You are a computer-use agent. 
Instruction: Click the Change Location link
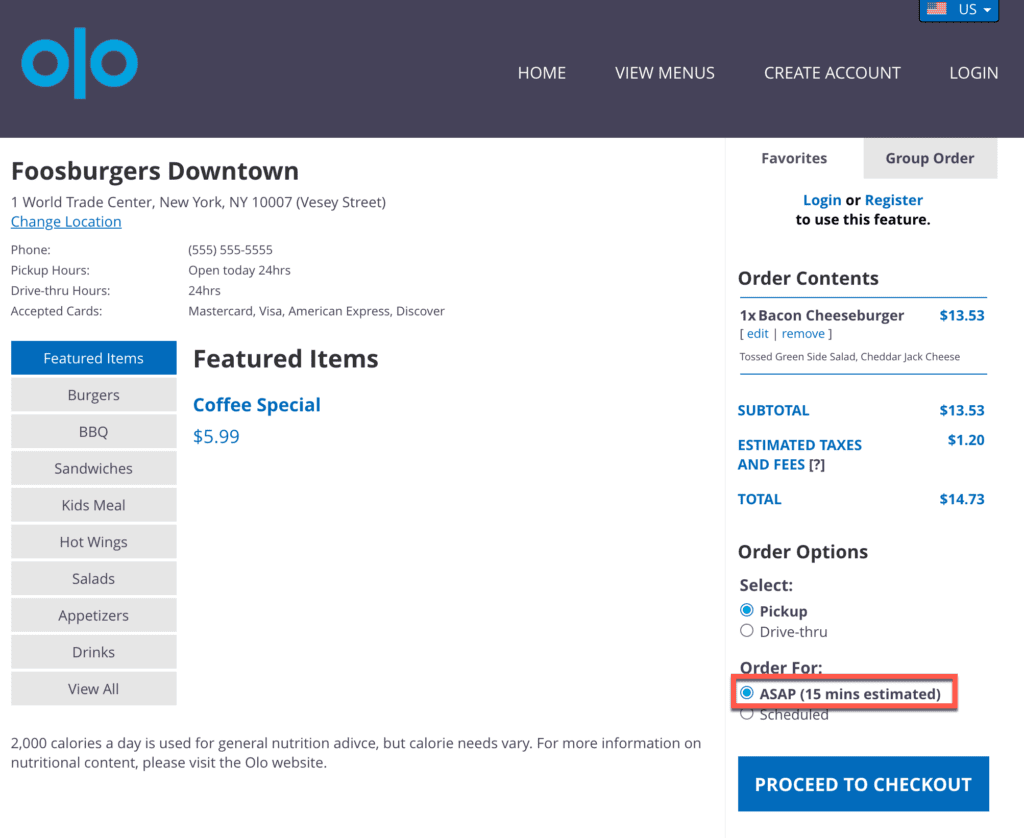click(x=65, y=221)
